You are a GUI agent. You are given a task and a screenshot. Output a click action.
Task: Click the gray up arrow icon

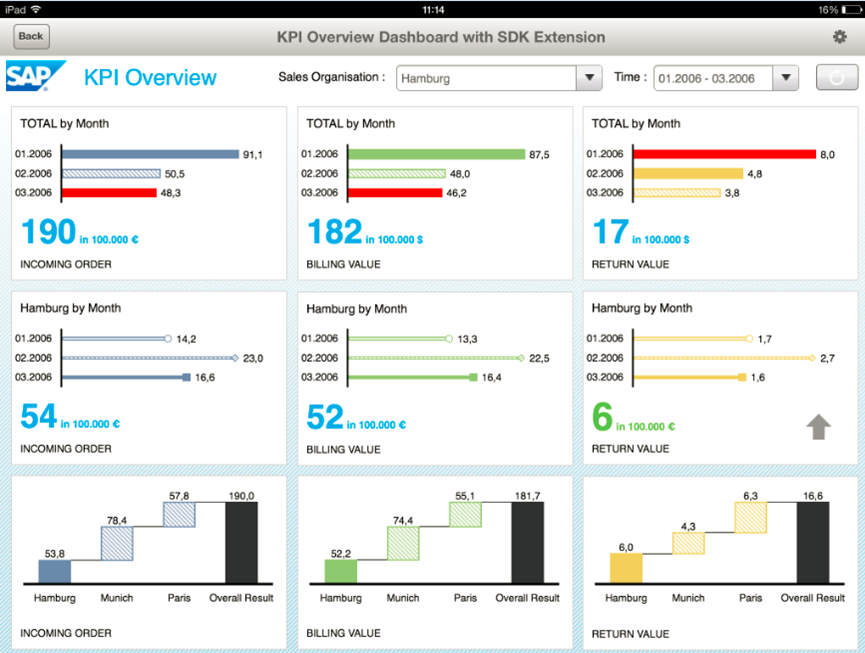point(819,427)
